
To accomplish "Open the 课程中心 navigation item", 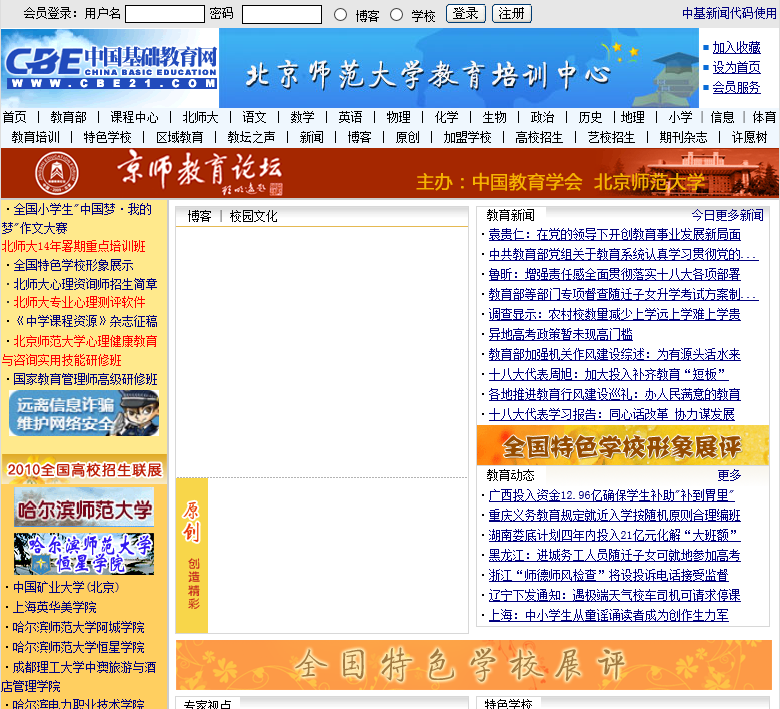I will pos(134,117).
